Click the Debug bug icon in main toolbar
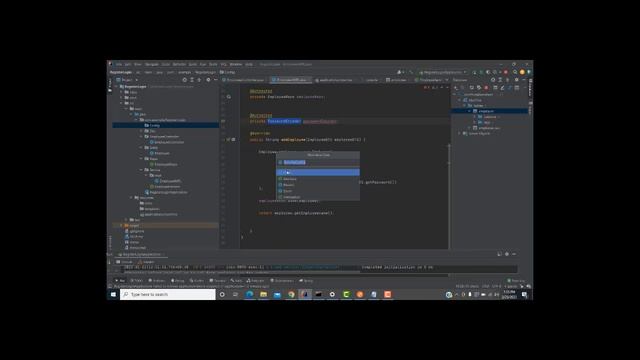640x360 pixels. pos(481,72)
